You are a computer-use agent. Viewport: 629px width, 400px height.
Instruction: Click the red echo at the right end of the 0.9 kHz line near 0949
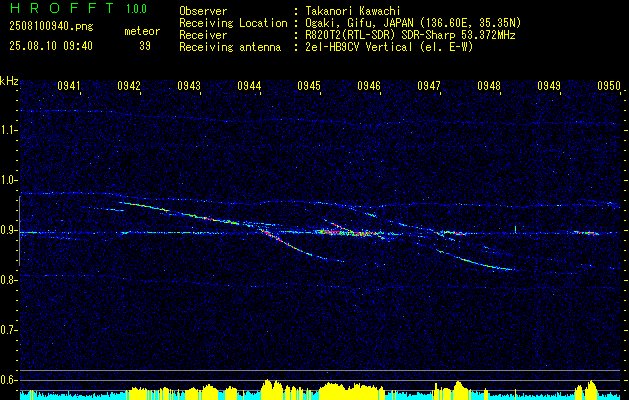586,233
